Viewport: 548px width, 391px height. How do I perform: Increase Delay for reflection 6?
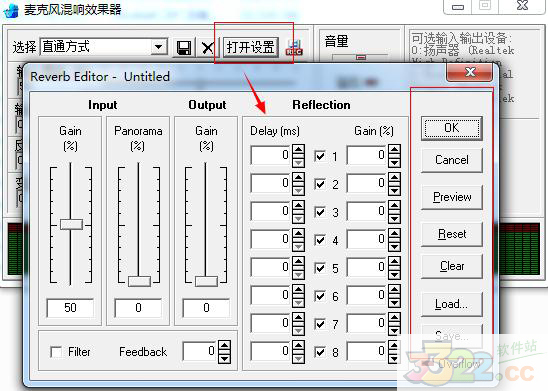(298, 290)
